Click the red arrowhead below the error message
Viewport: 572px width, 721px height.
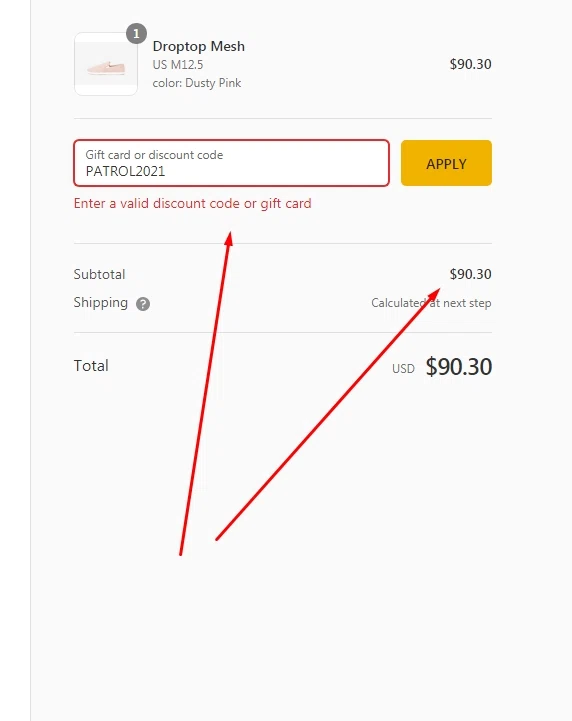(x=229, y=239)
